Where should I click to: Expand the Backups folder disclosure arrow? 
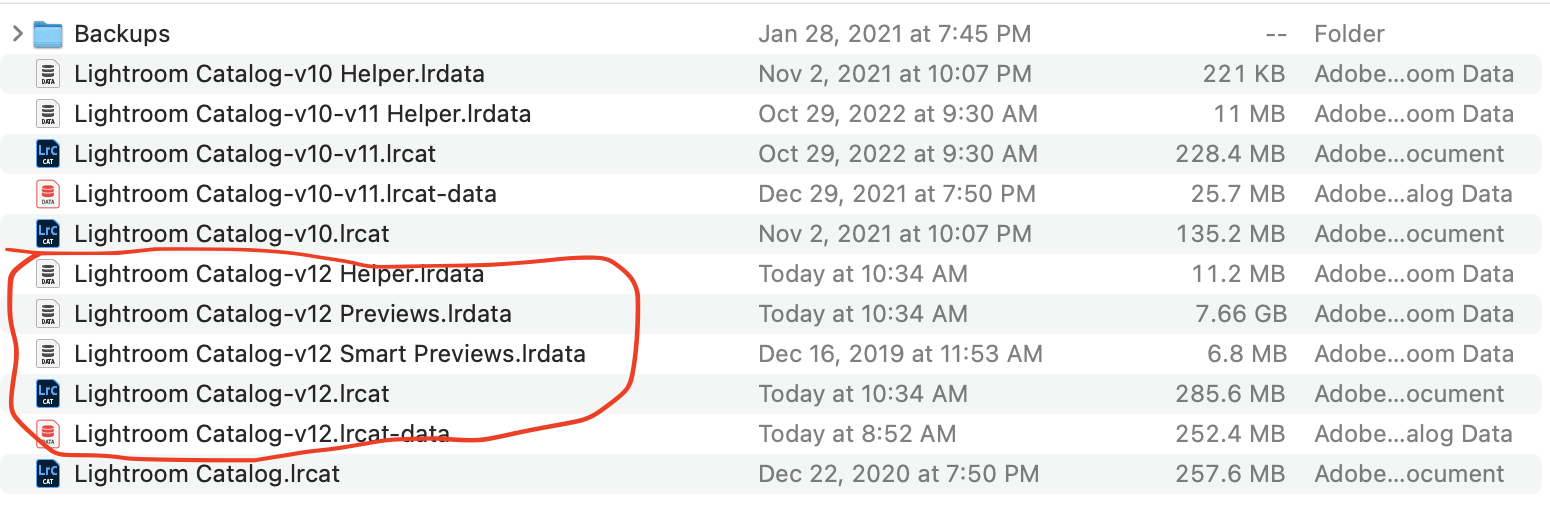tap(17, 34)
